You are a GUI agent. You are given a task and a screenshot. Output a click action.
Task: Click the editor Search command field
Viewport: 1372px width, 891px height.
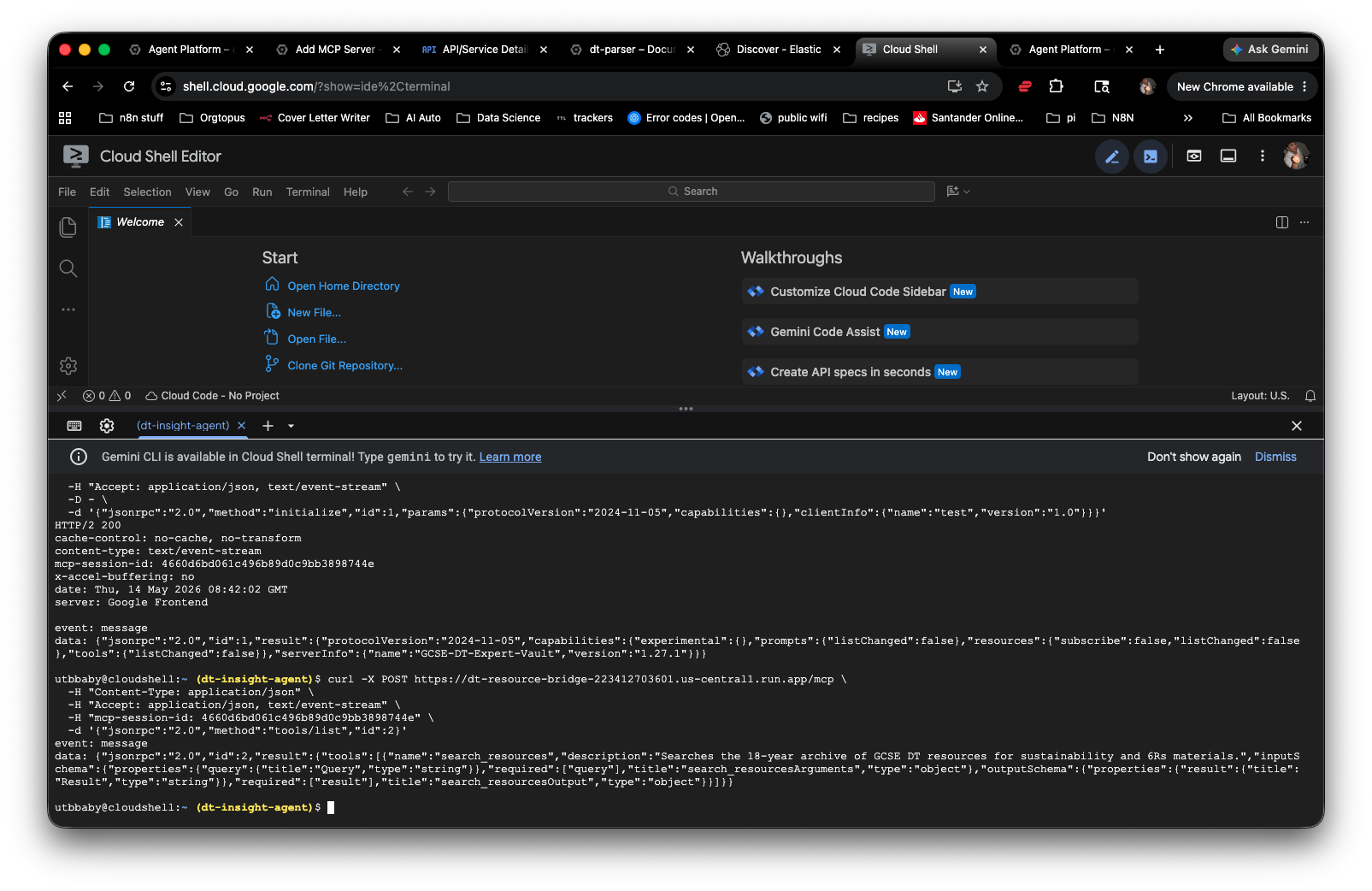pos(692,192)
